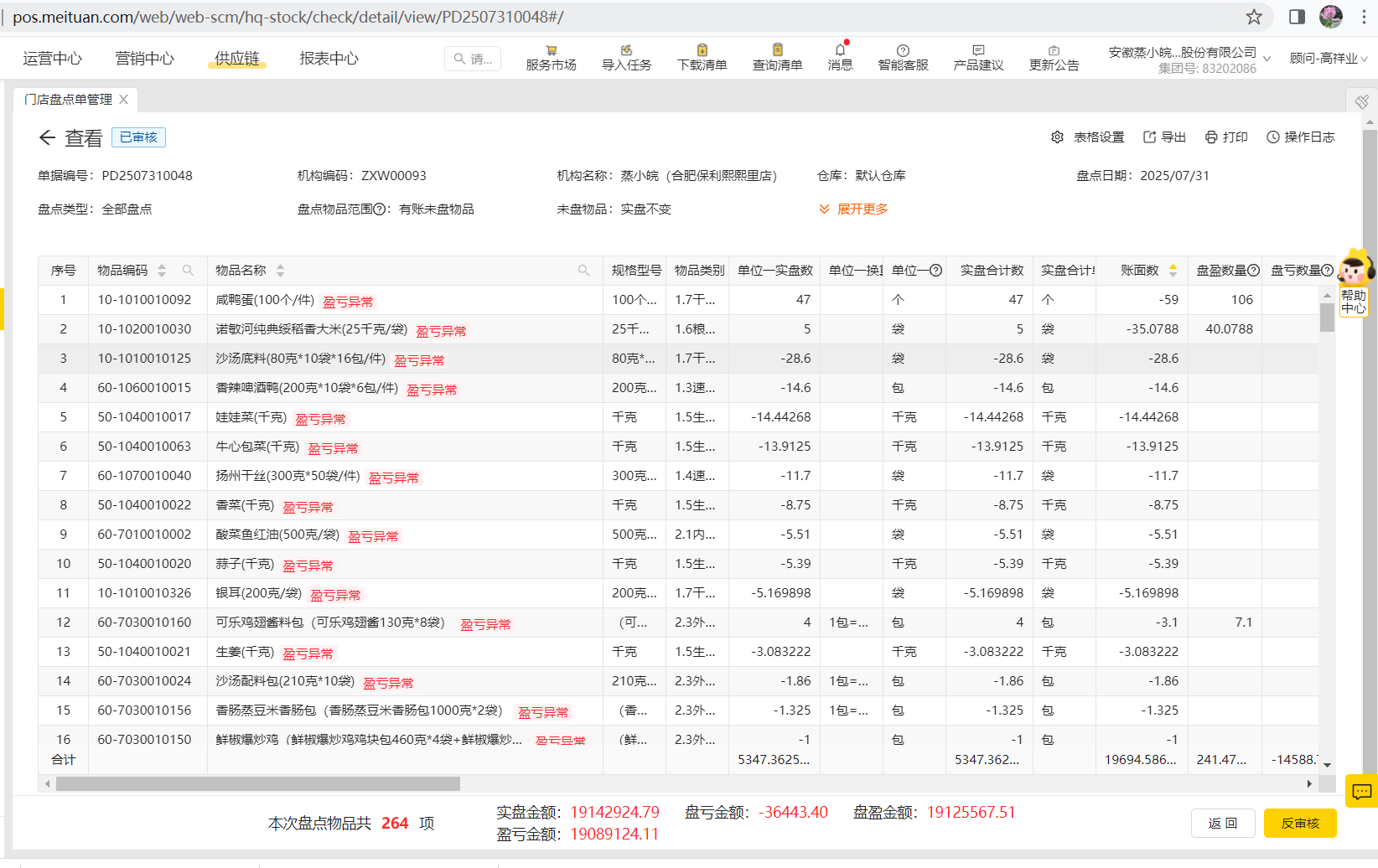The height and width of the screenshot is (868, 1378).
Task: Open the feedback chat icon at bottom right
Action: pos(1360,791)
